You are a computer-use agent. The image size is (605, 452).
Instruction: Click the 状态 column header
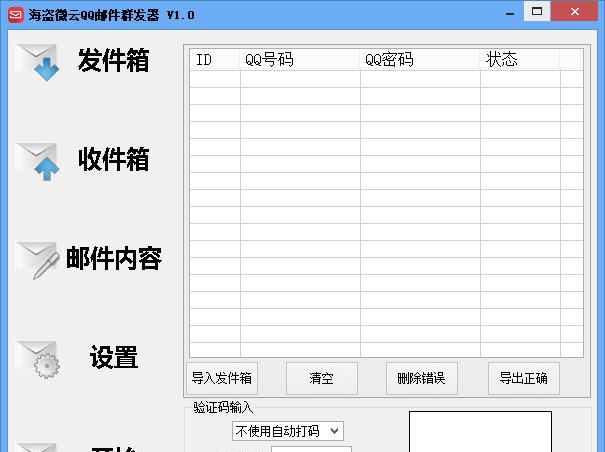[x=520, y=59]
